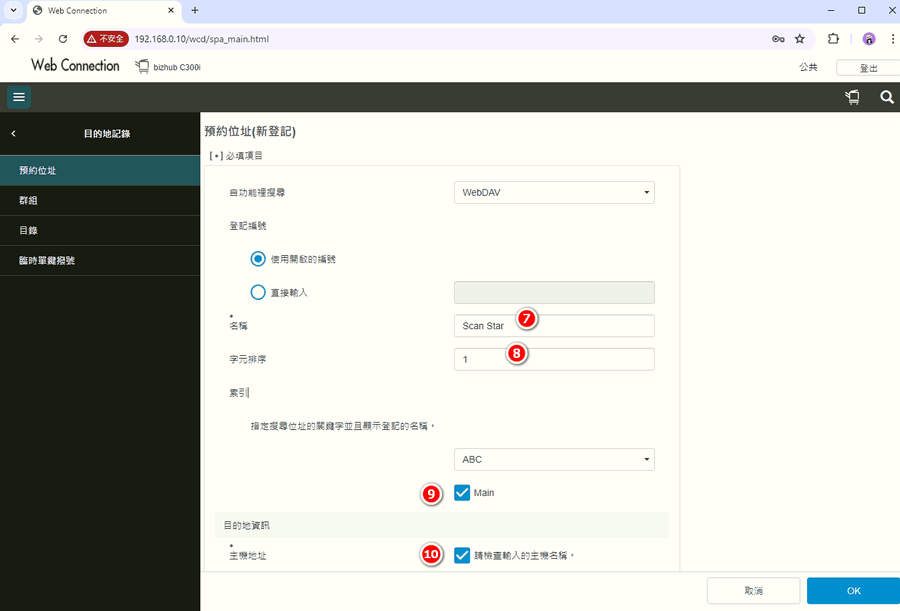Open the device job list icon
Viewport: 900px width, 611px height.
852,97
